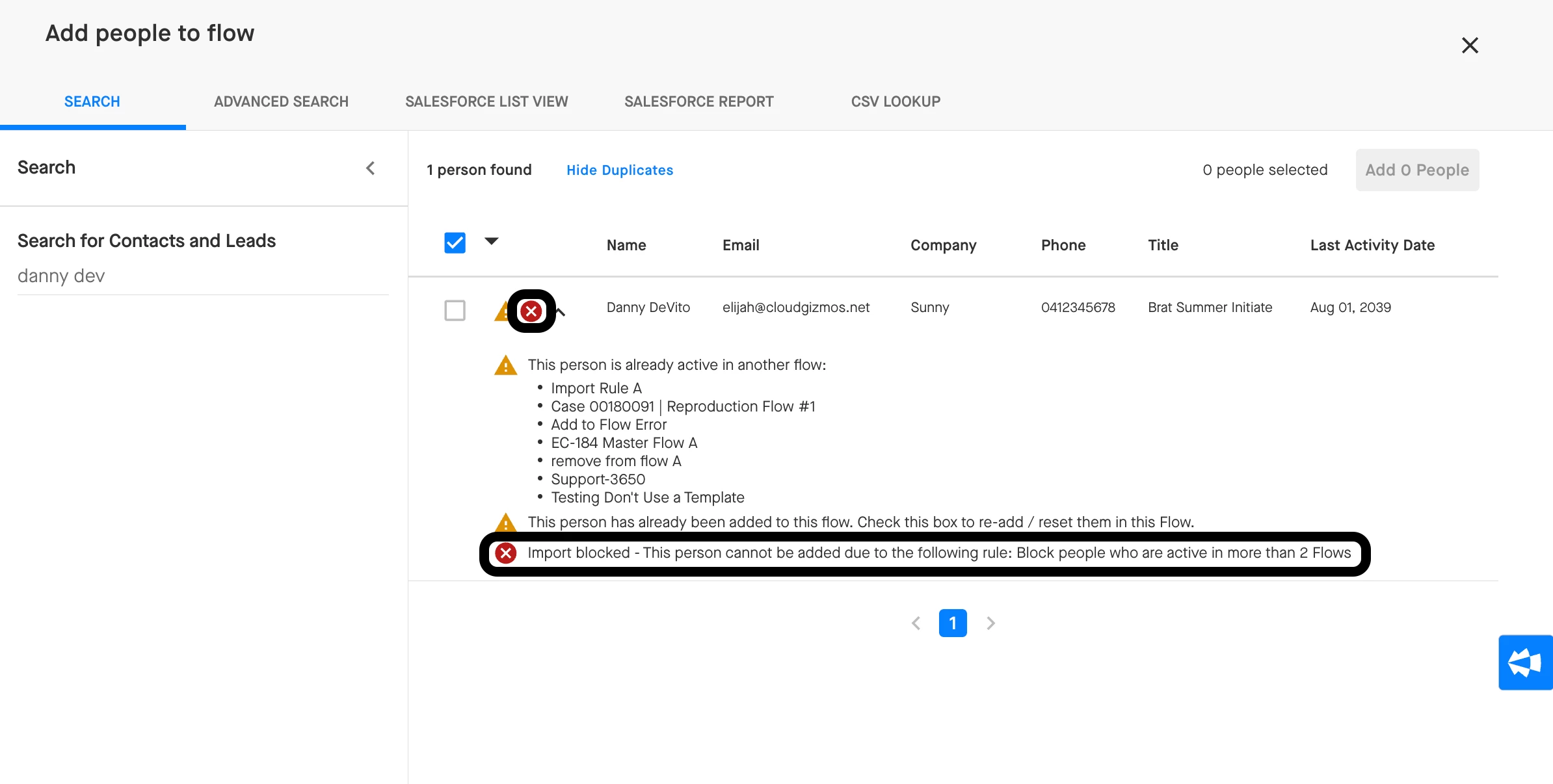Collapse Danny DeVito's row details caret

click(x=561, y=312)
